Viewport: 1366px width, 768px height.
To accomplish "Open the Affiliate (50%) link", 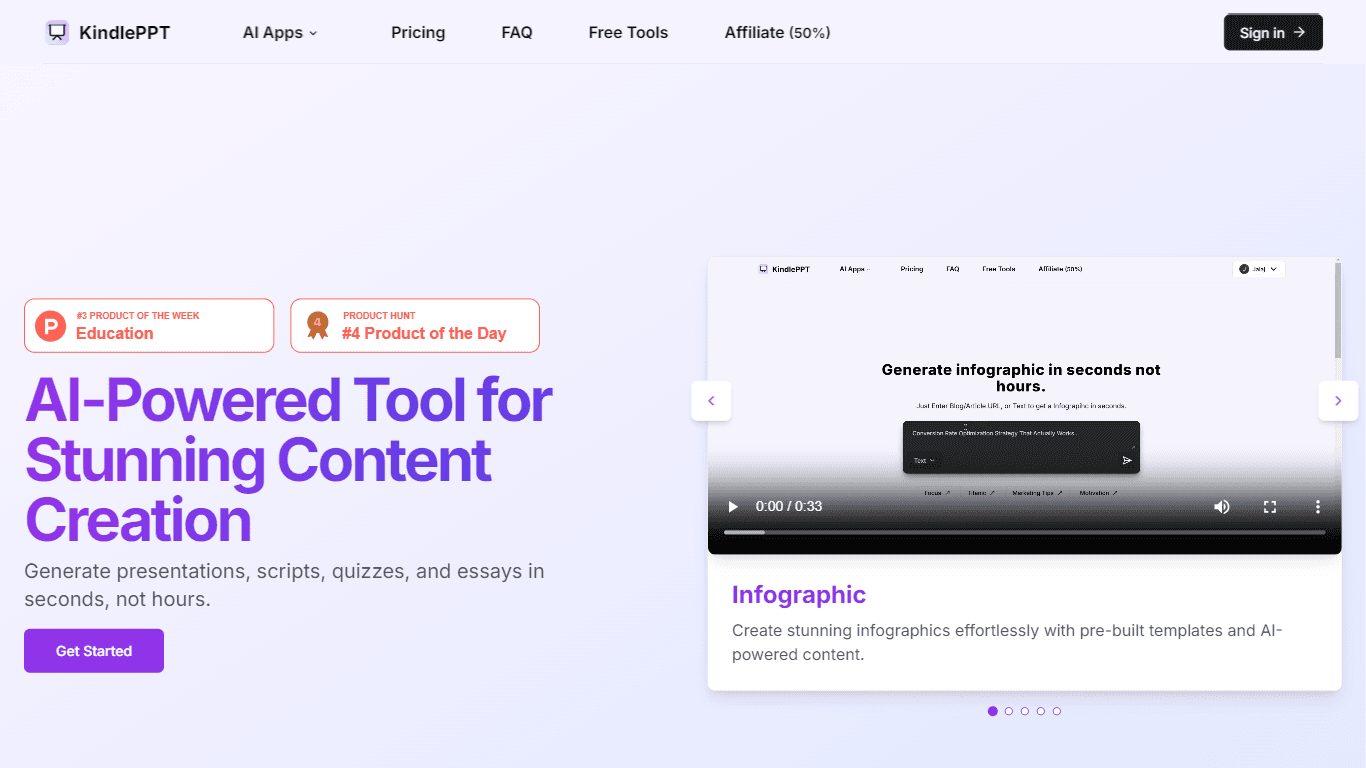I will [x=777, y=33].
